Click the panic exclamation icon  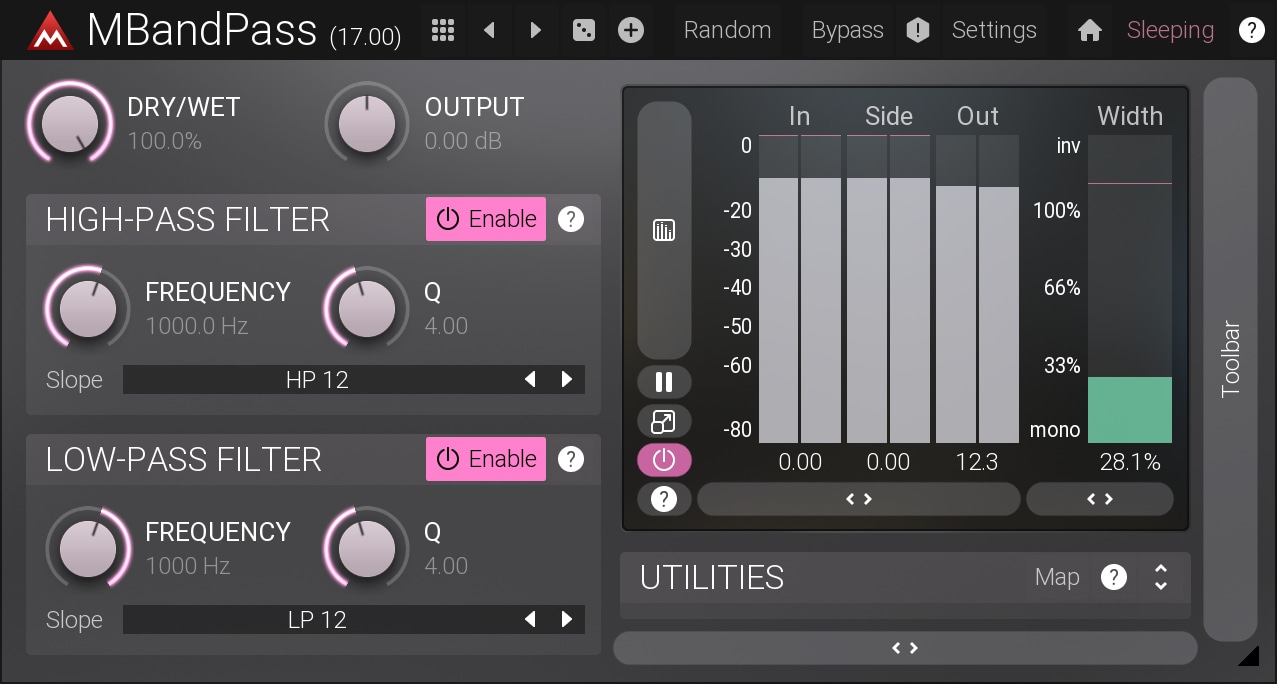click(918, 31)
